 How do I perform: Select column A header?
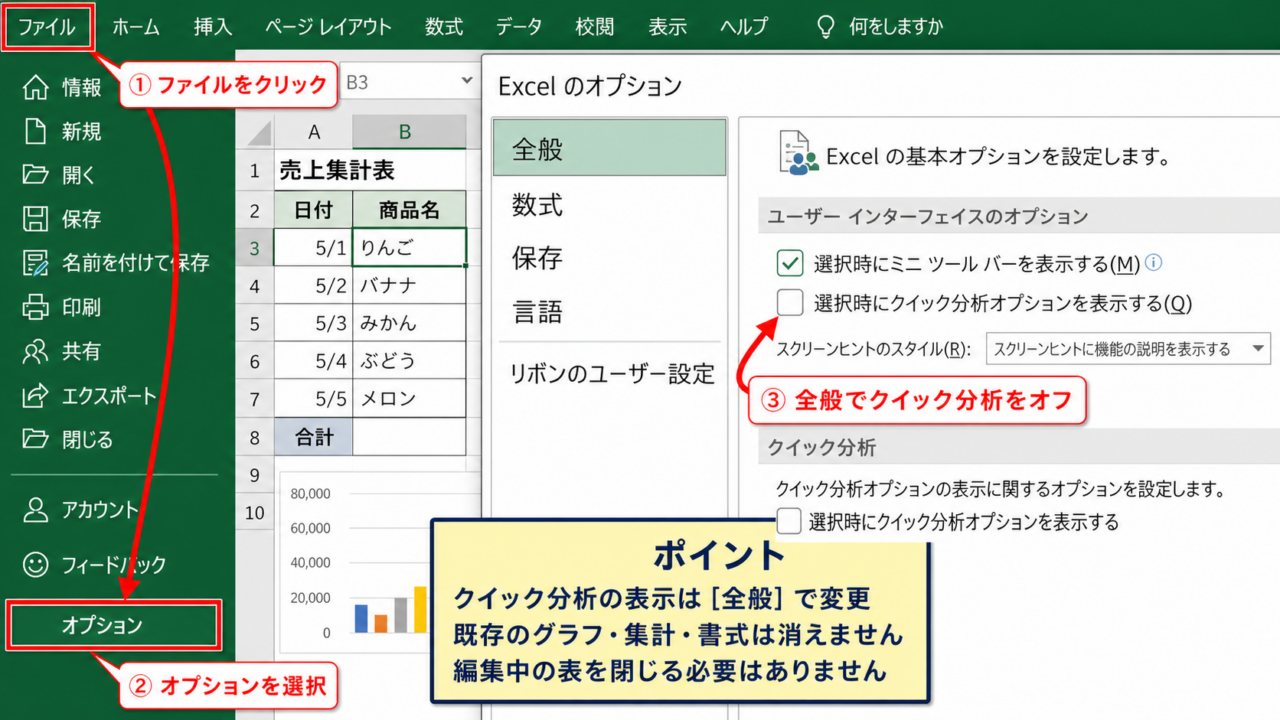click(314, 132)
